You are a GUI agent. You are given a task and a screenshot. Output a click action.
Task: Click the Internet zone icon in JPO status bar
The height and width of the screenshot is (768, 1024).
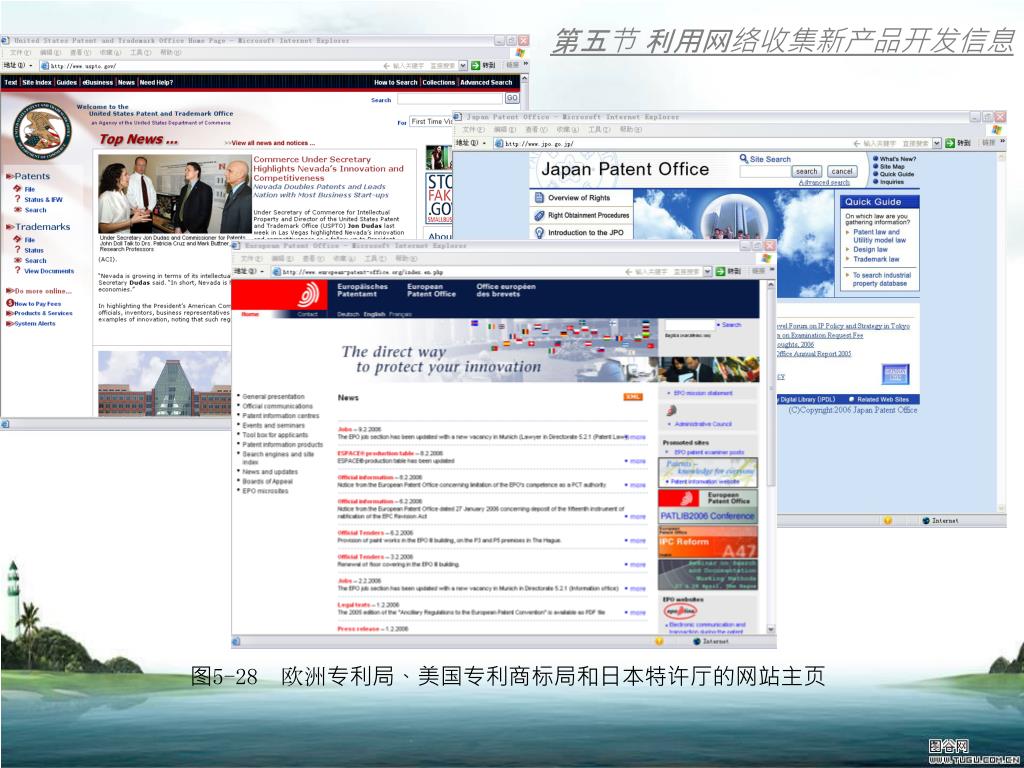click(x=925, y=520)
